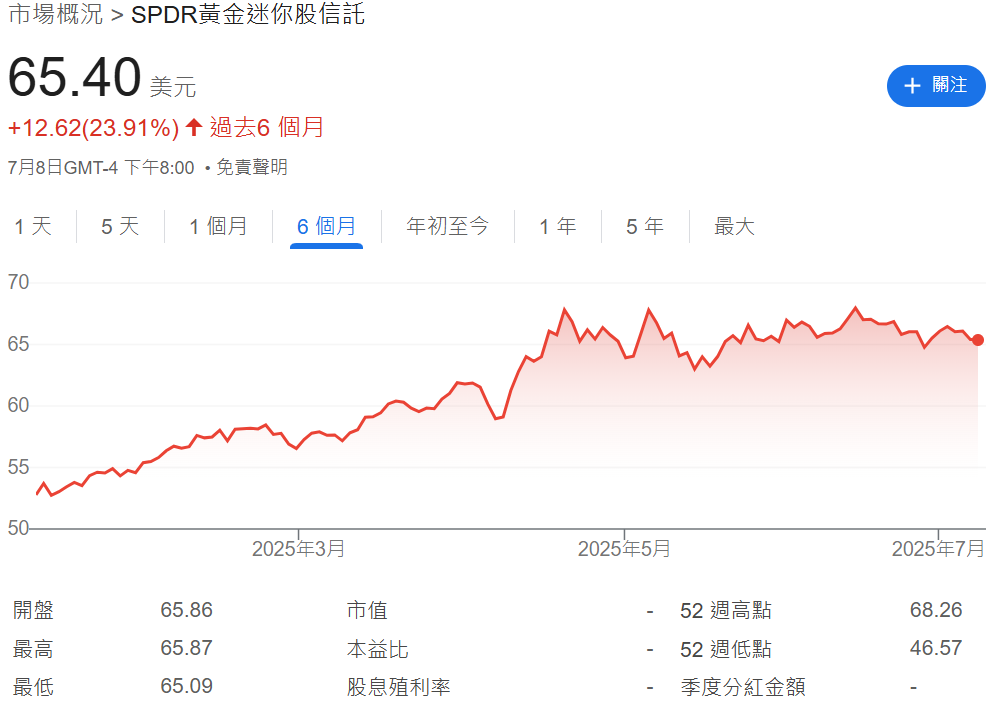Open the 免責聲明 disclaimer link
The image size is (1006, 706).
pyautogui.click(x=252, y=168)
